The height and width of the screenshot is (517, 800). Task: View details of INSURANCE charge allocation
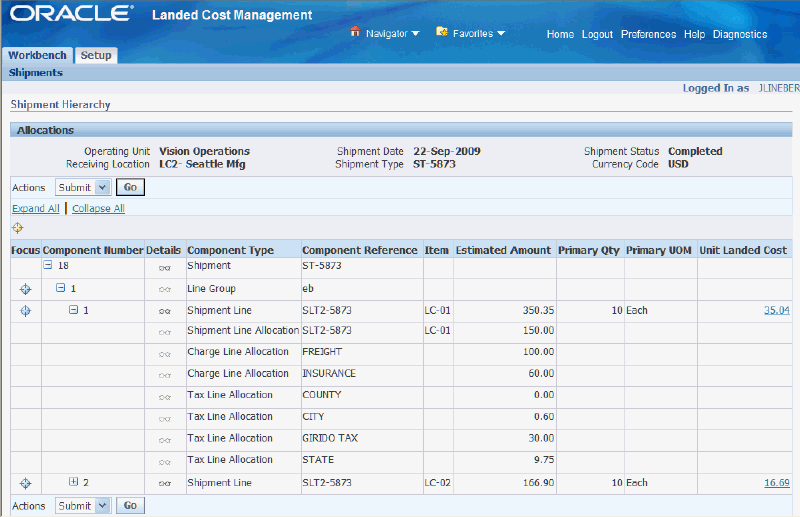[165, 375]
